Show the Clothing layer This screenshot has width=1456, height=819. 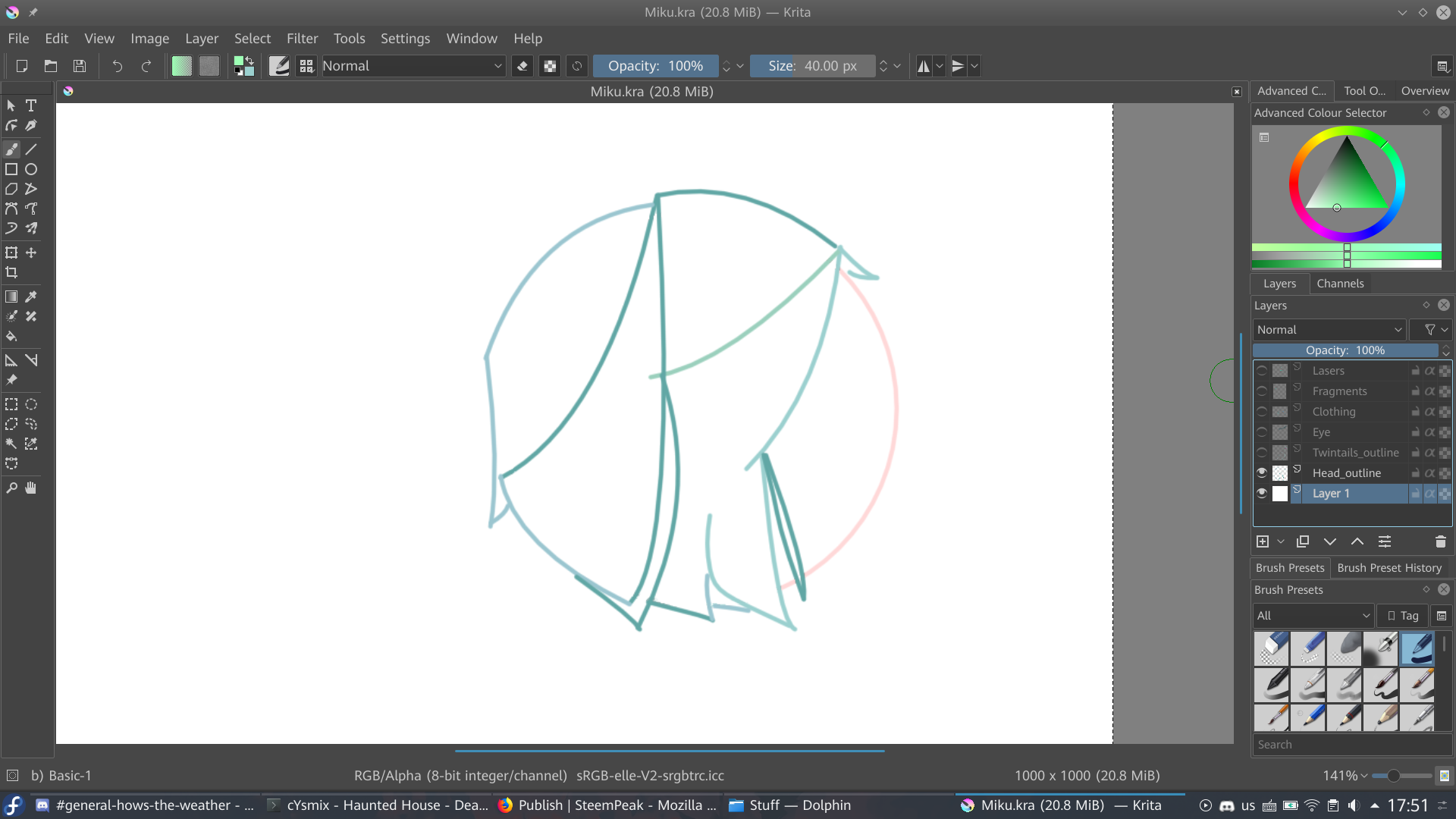click(x=1262, y=411)
